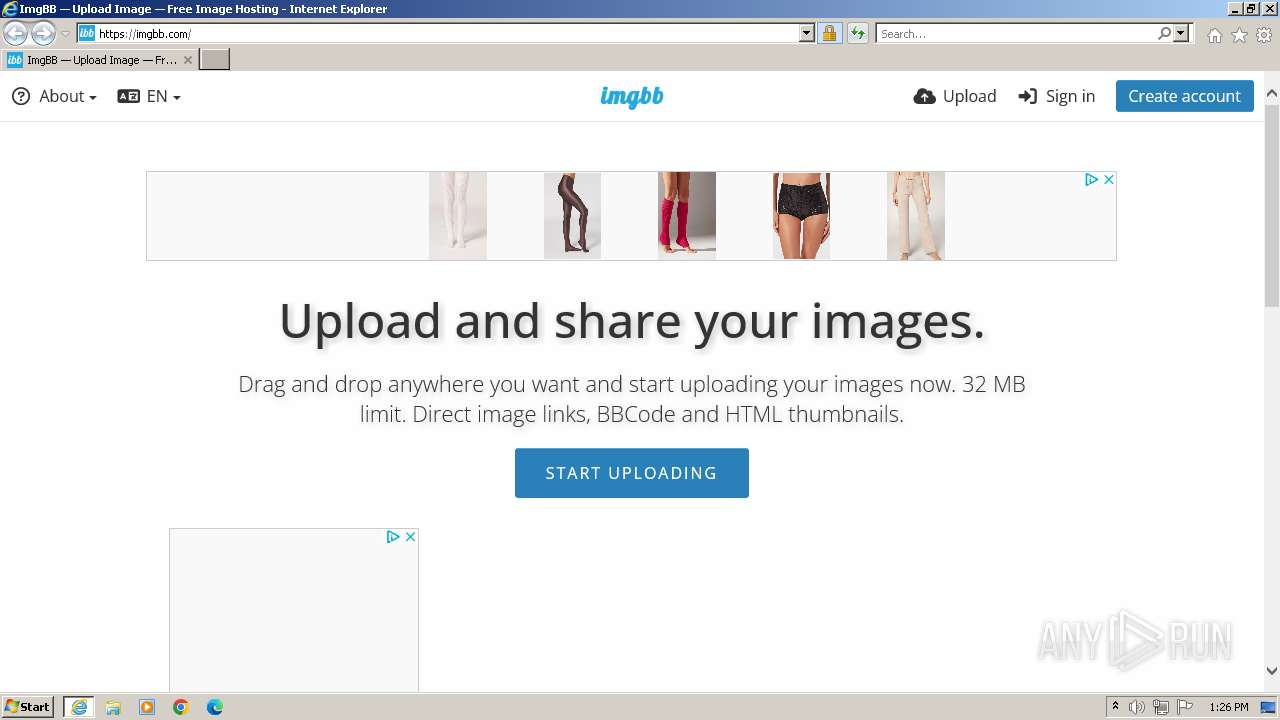Viewport: 1280px width, 720px height.
Task: Expand the address bar autocomplete dropdown
Action: coord(807,33)
